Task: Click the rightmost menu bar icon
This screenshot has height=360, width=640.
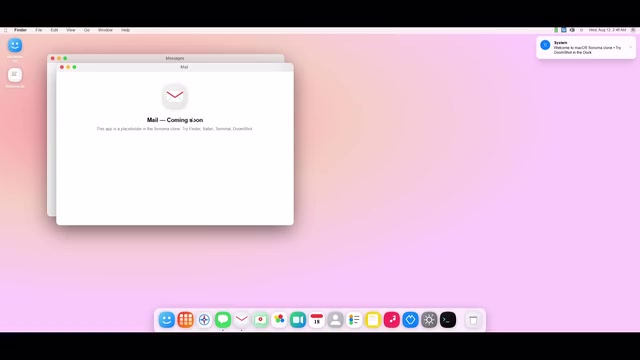Action: pyautogui.click(x=633, y=30)
